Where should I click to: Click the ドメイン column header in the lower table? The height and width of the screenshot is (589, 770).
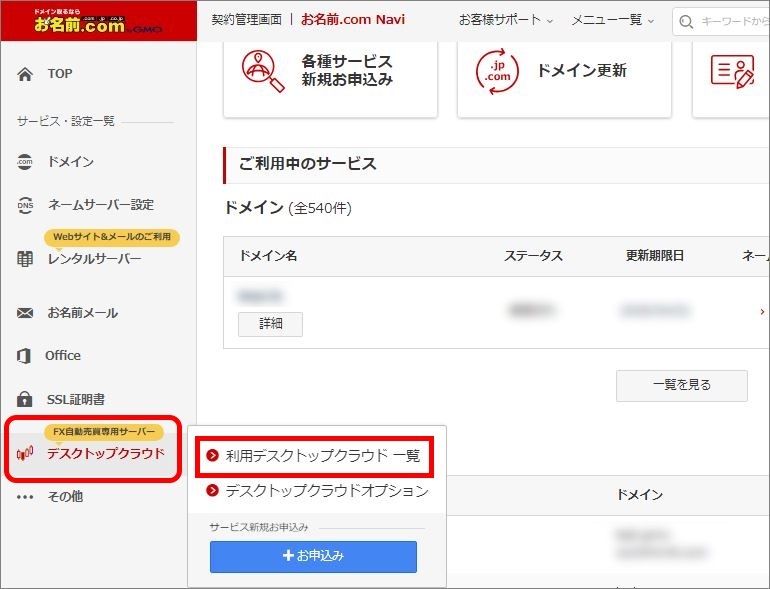[639, 495]
